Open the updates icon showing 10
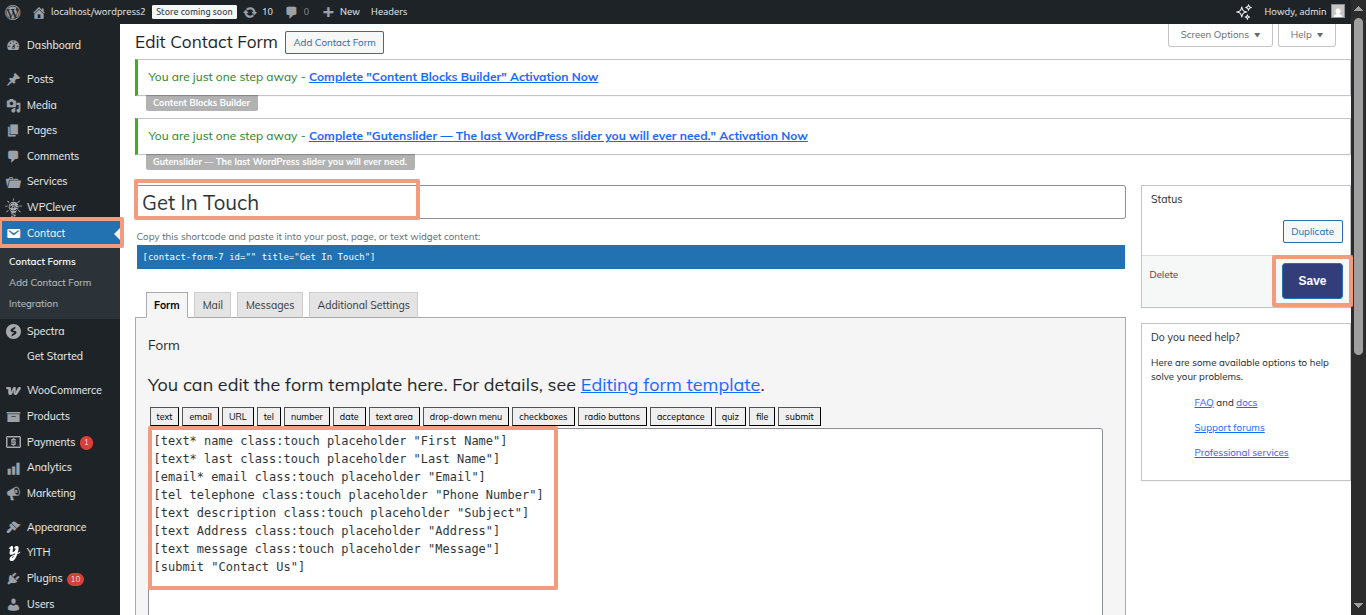The image size is (1366, 615). (x=249, y=12)
